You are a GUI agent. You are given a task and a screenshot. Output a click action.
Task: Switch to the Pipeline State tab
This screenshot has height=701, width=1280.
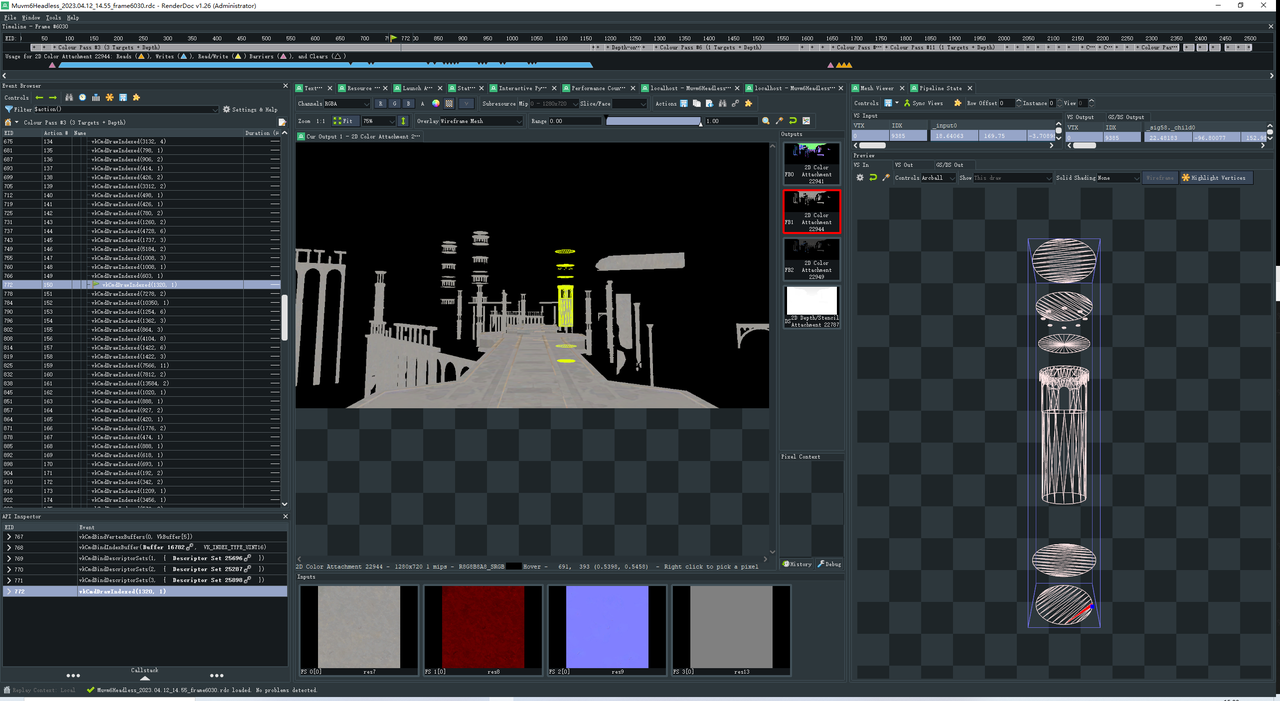(938, 88)
